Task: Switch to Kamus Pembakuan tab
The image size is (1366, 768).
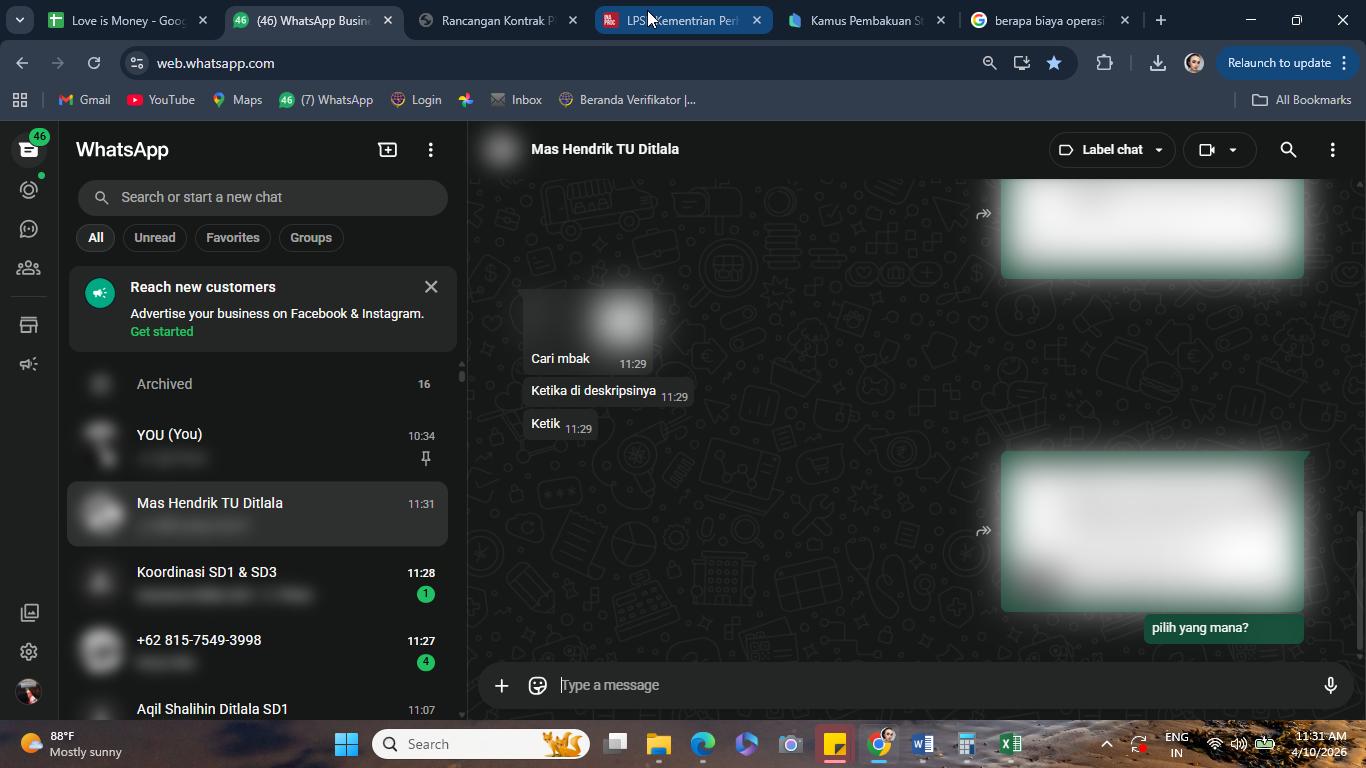Action: click(866, 20)
